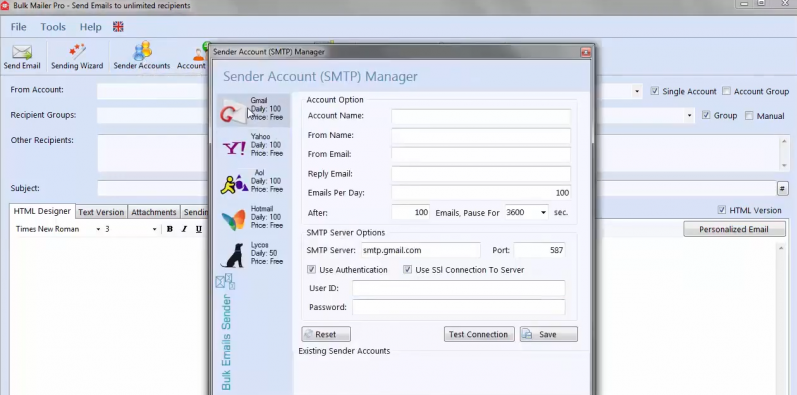
Task: Click the Personalized Email button
Action: point(733,229)
